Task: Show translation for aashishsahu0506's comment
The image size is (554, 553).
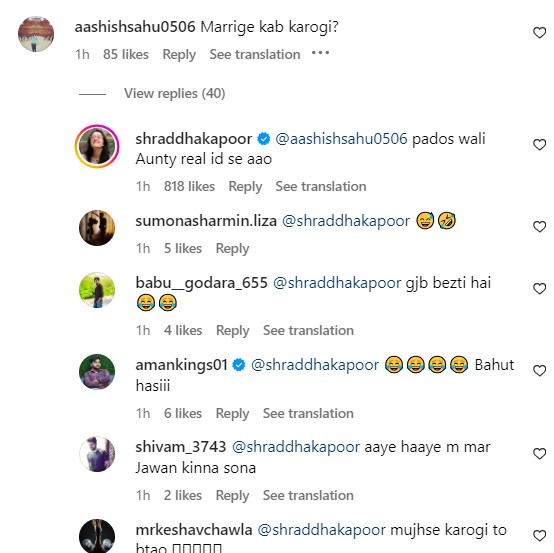Action: pos(255,54)
